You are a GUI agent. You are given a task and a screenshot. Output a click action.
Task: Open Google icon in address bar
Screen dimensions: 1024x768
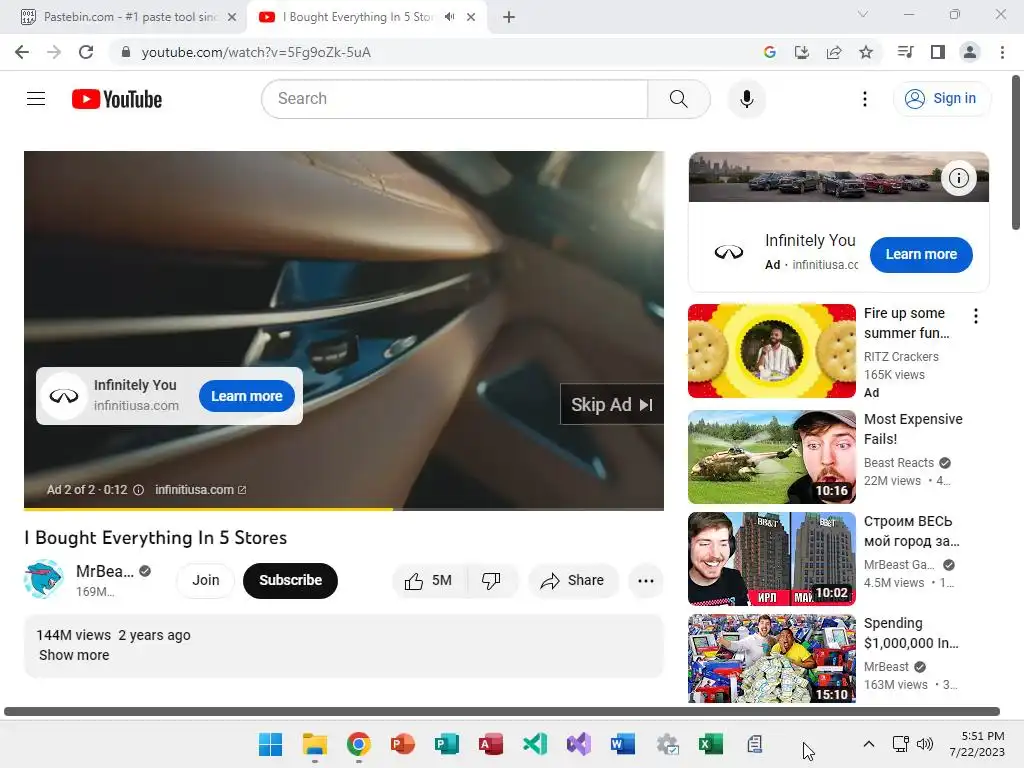pyautogui.click(x=769, y=52)
